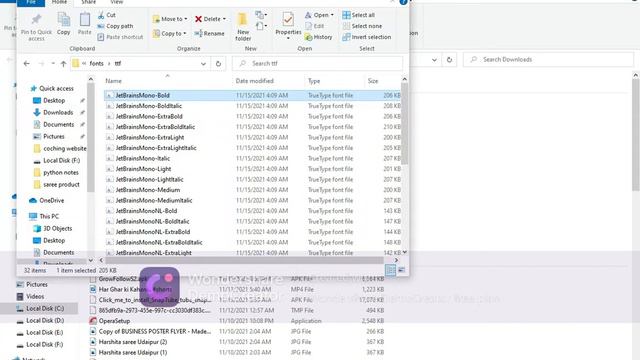Click the Rename button

coord(209,33)
